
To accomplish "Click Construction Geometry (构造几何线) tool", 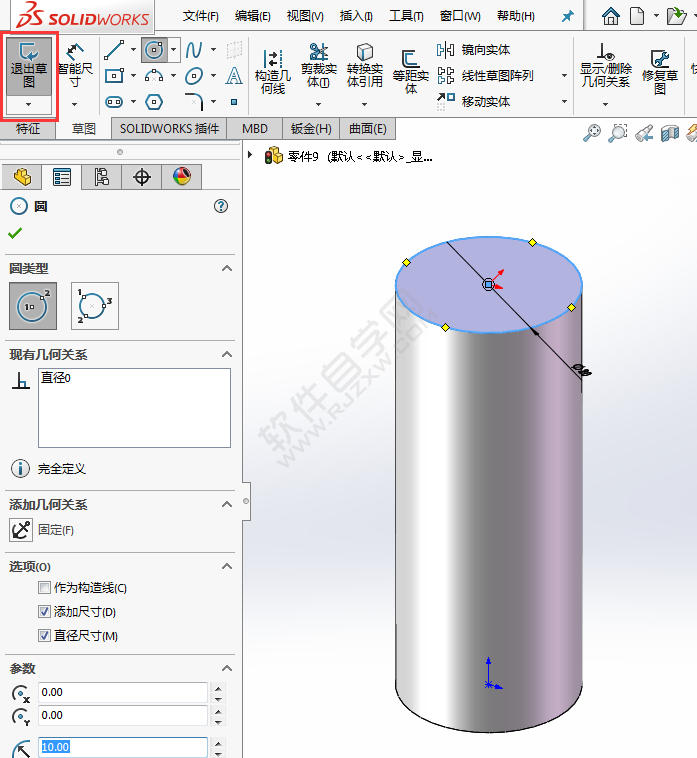I will pyautogui.click(x=273, y=72).
